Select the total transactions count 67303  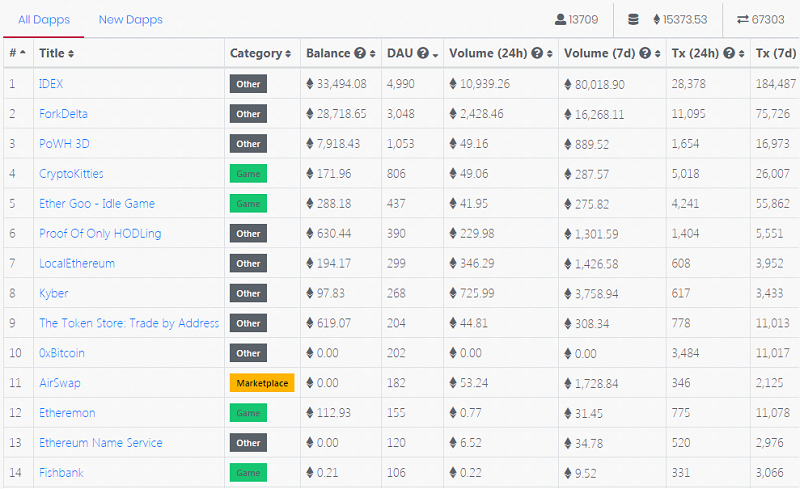pos(768,19)
